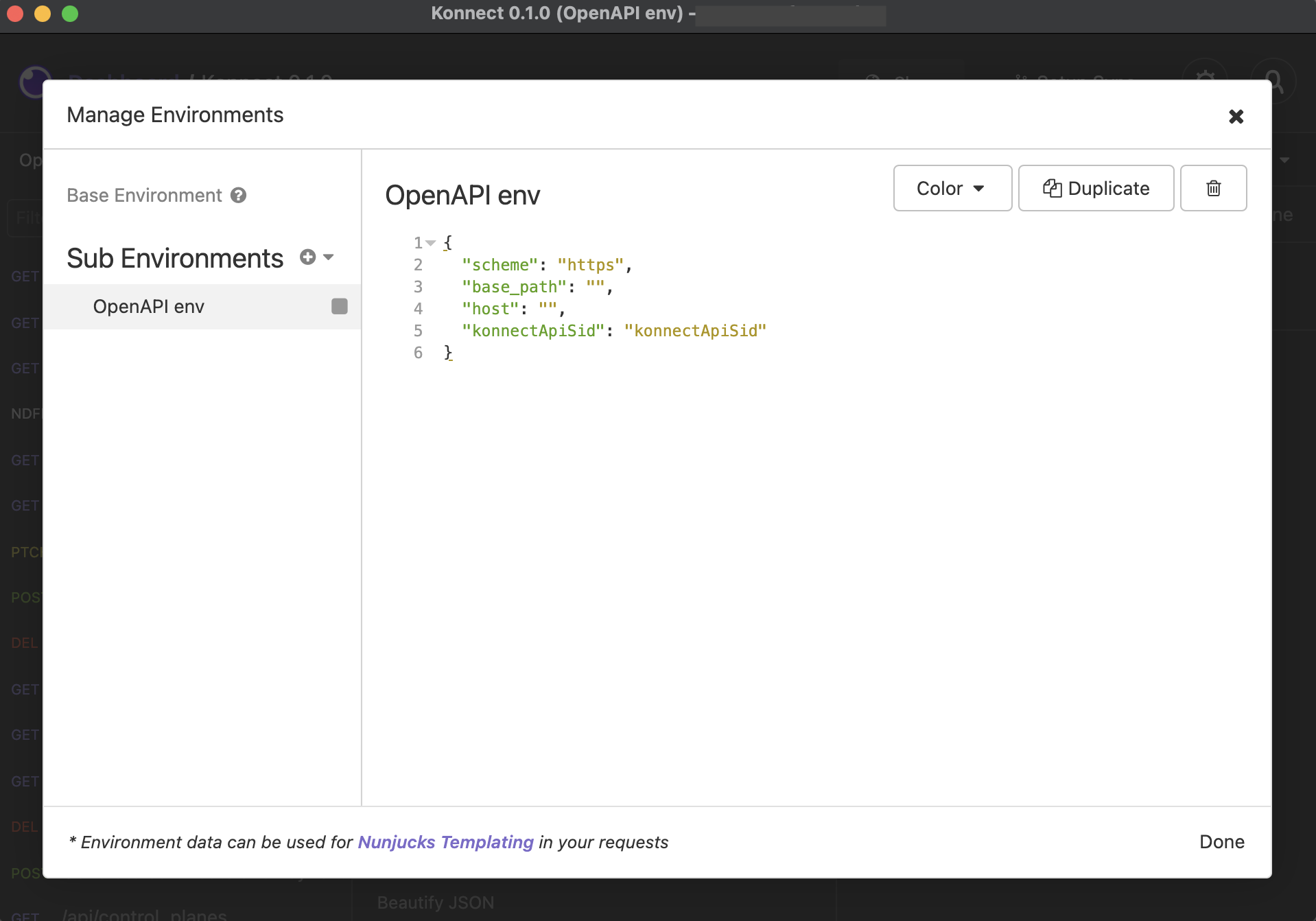Click the color swatch beside OpenAPI env
This screenshot has width=1316, height=921.
point(339,306)
